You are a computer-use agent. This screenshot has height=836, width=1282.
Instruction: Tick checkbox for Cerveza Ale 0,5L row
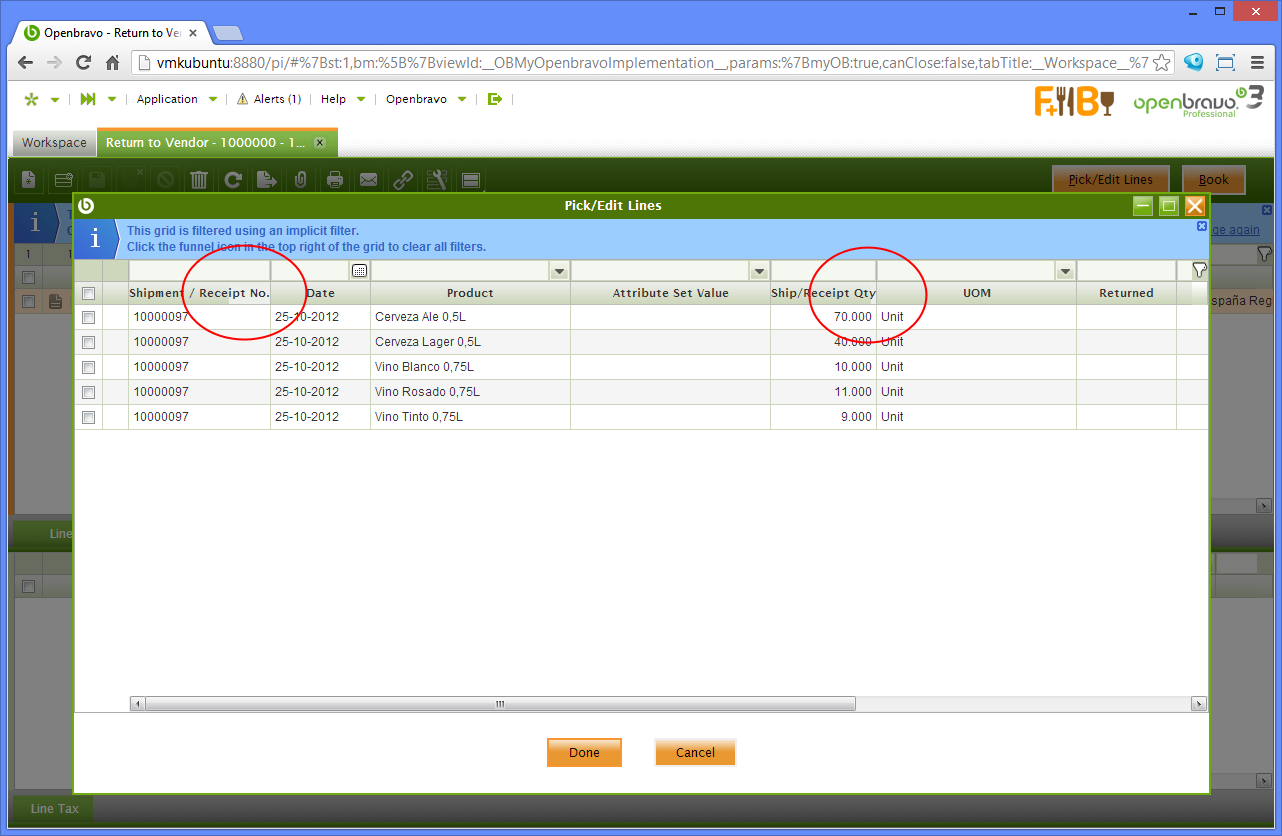click(x=89, y=317)
